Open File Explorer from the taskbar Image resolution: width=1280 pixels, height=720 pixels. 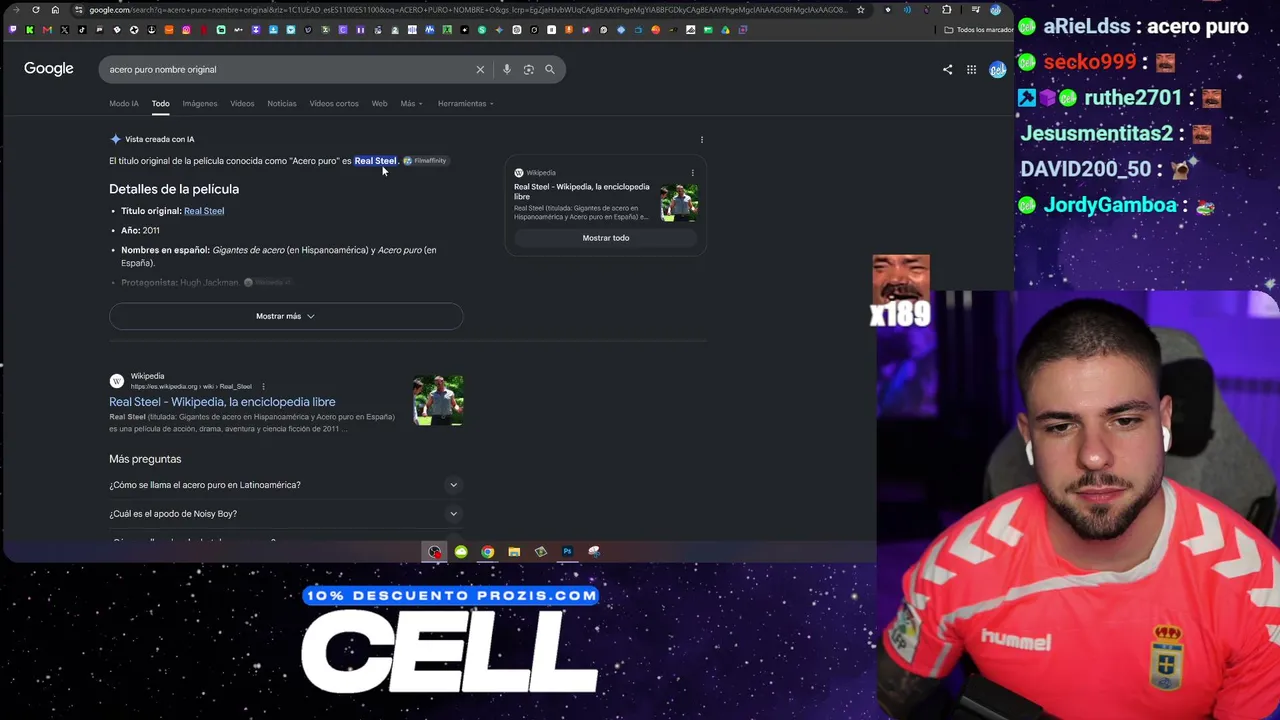click(x=514, y=551)
